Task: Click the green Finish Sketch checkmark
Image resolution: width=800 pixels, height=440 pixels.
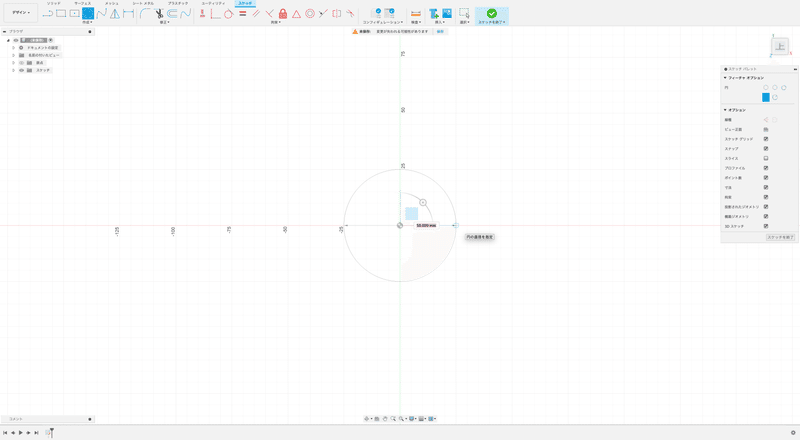Action: tap(492, 13)
